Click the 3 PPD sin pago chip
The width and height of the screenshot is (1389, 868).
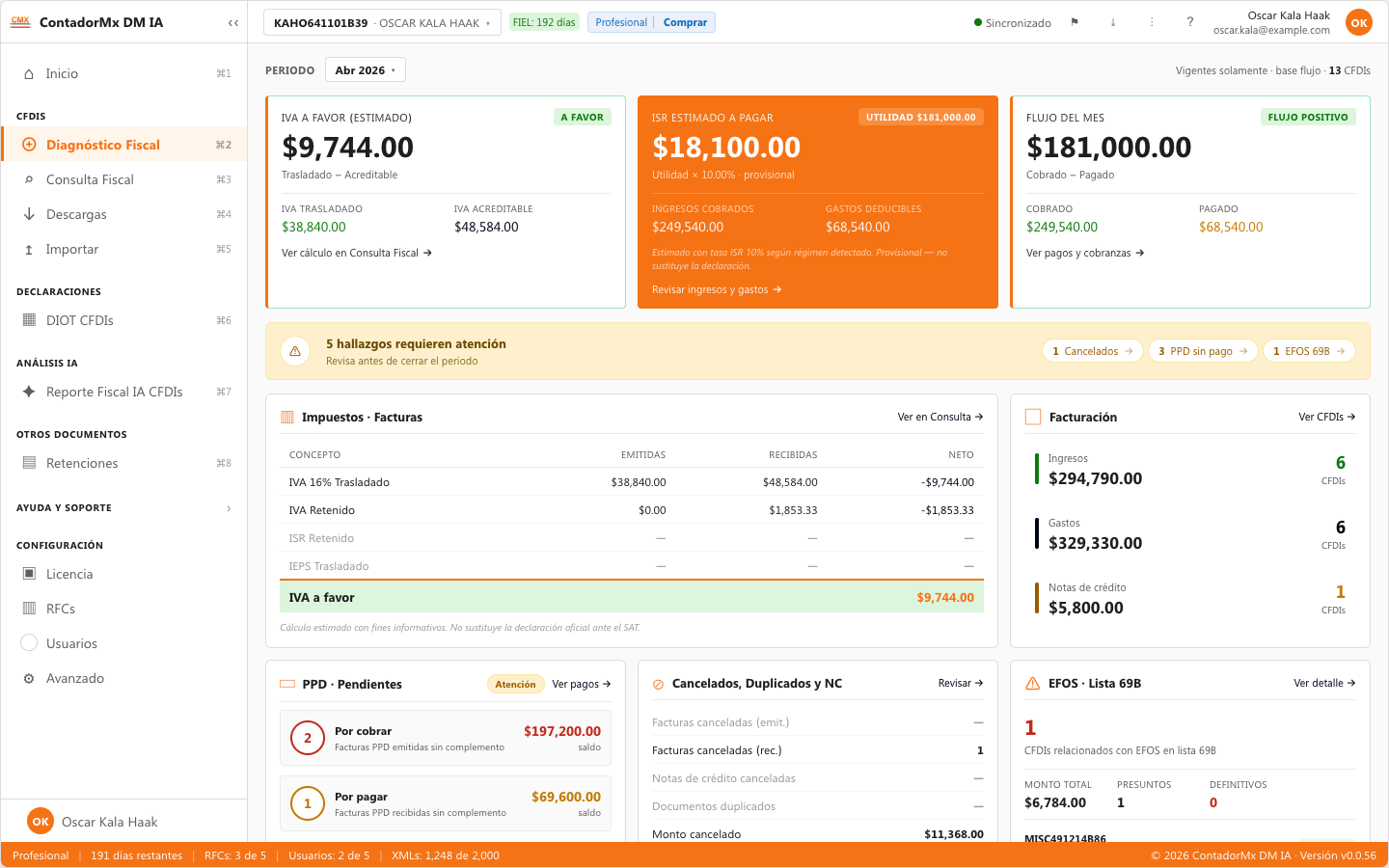pyautogui.click(x=1203, y=351)
